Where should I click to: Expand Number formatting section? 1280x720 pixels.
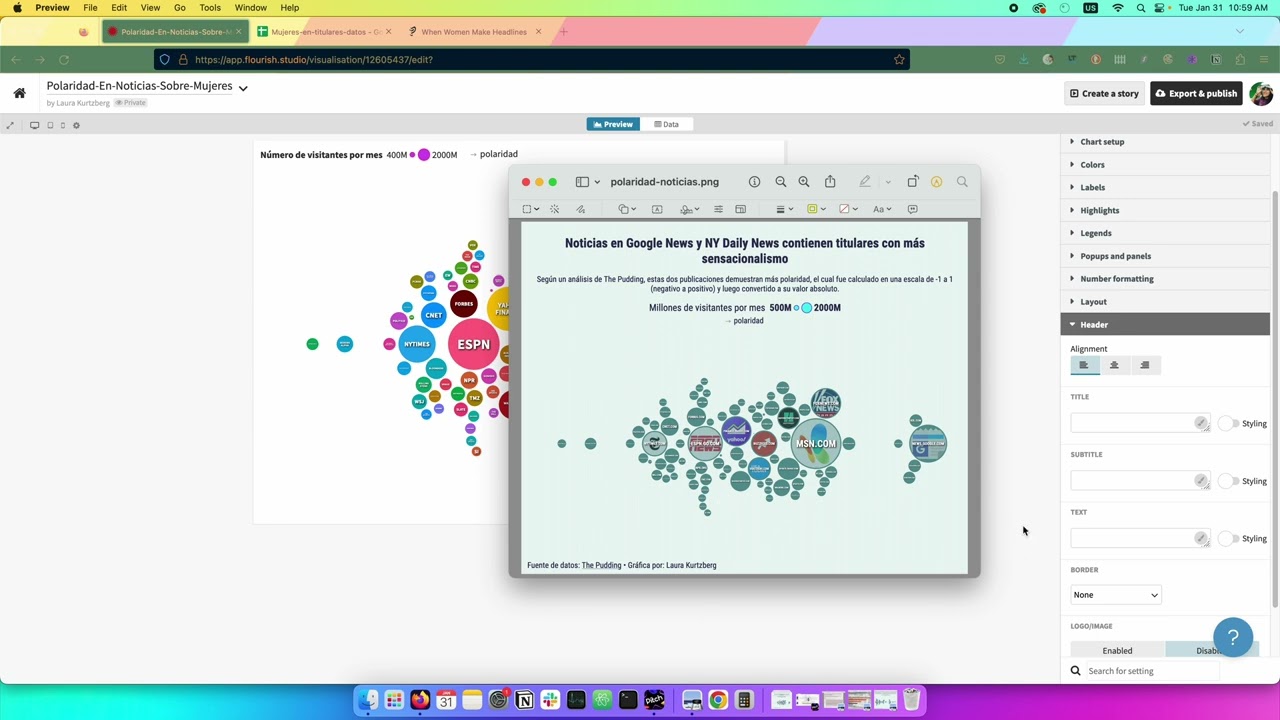[x=1165, y=279]
